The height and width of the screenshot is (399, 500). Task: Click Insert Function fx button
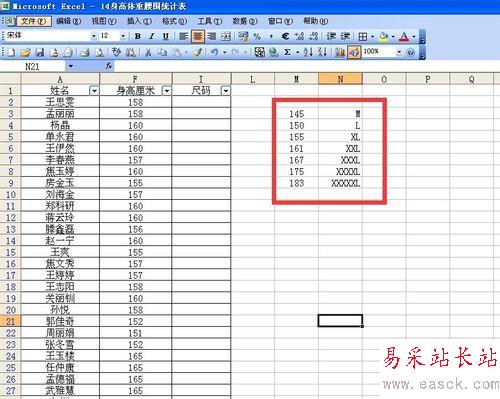(109, 66)
